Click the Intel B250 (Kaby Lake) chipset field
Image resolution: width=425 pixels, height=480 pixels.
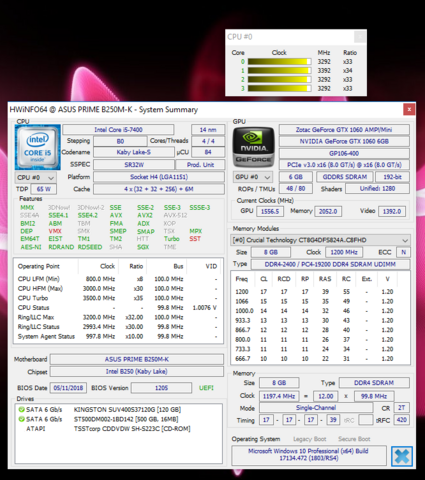pos(137,371)
